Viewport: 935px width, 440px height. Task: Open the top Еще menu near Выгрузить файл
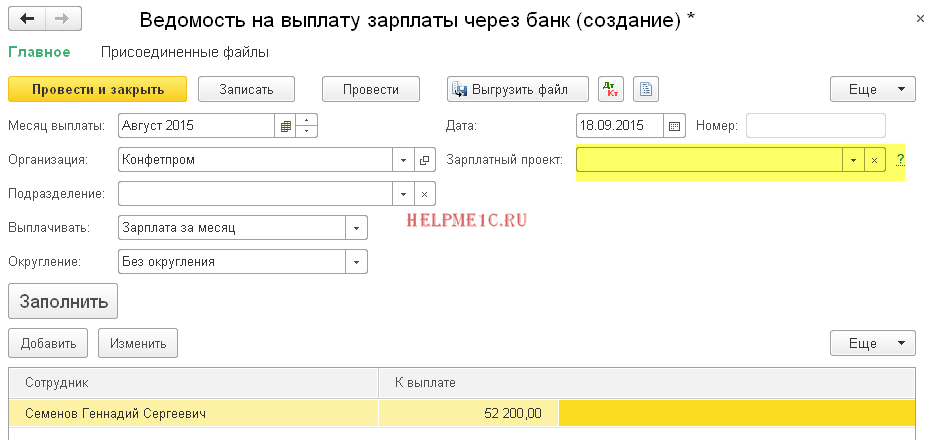click(872, 89)
